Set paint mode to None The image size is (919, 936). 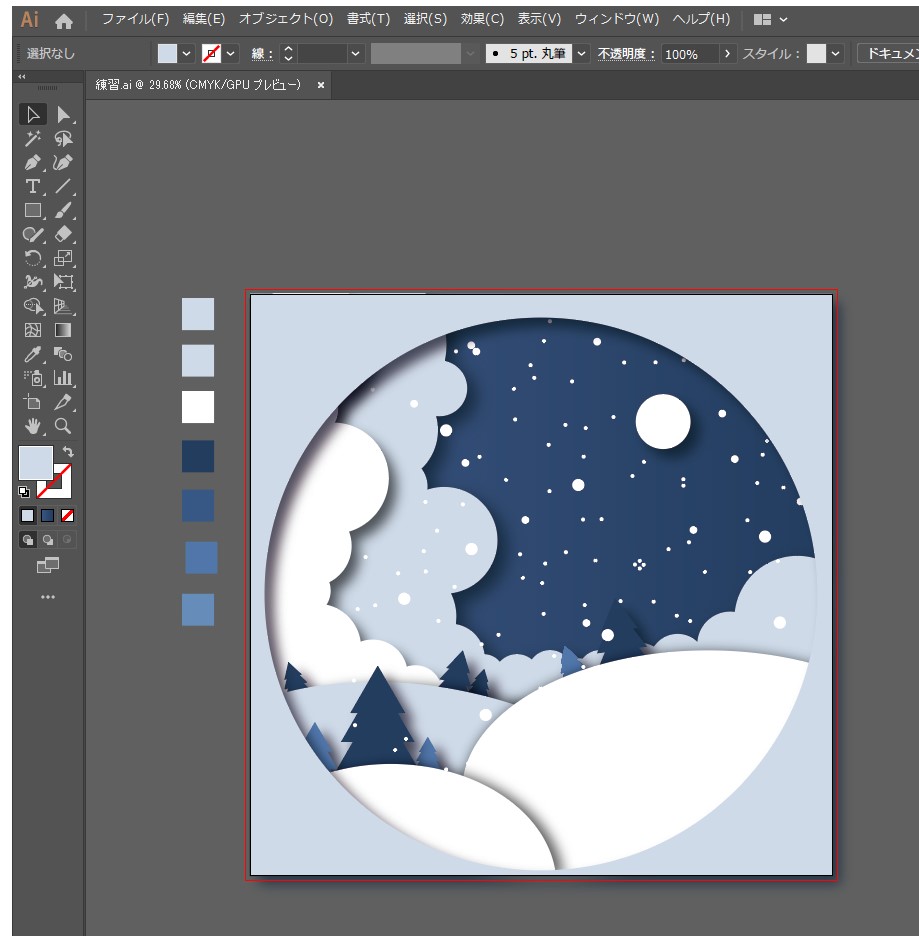[x=67, y=515]
